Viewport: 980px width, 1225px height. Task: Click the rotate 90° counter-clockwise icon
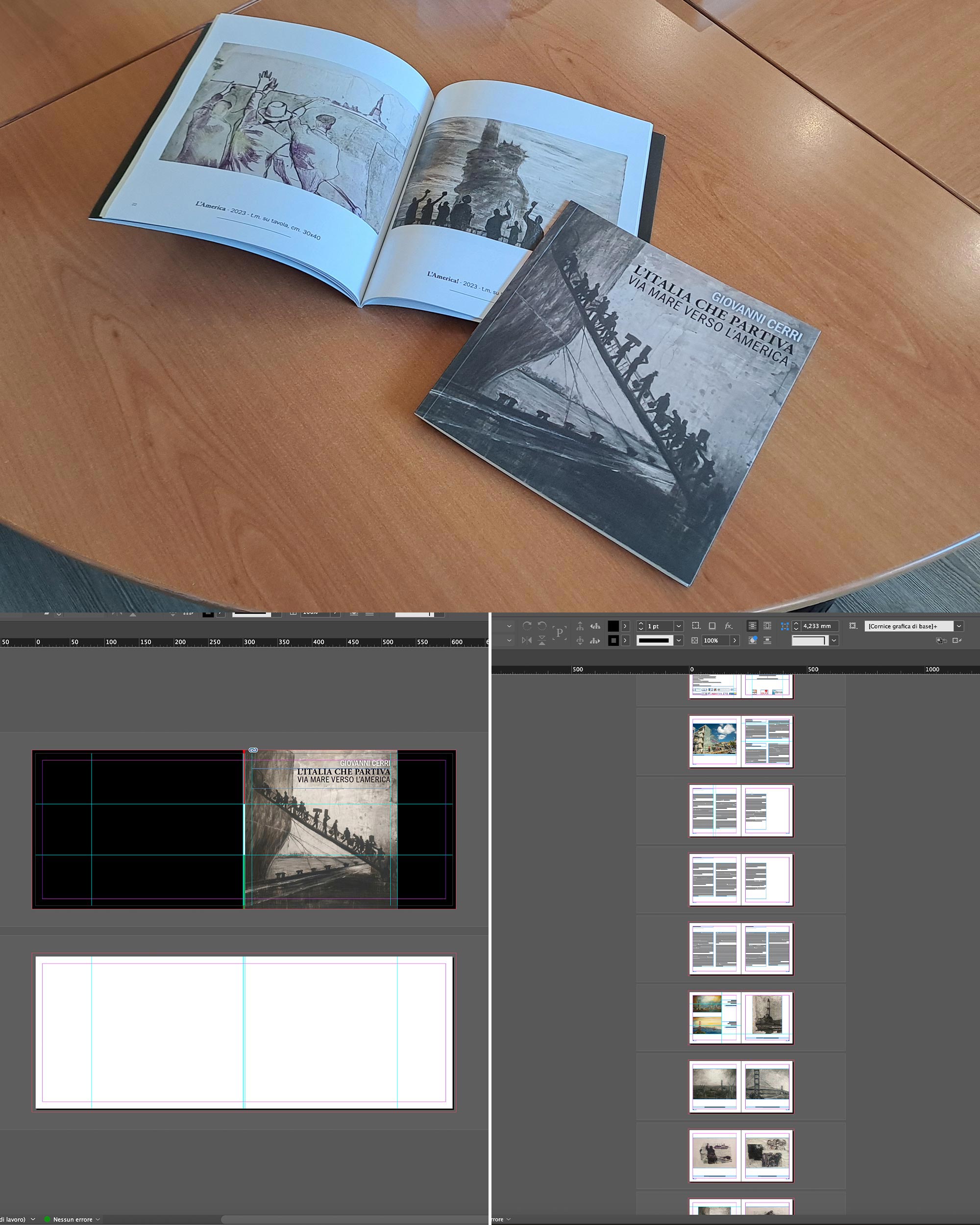coord(542,626)
